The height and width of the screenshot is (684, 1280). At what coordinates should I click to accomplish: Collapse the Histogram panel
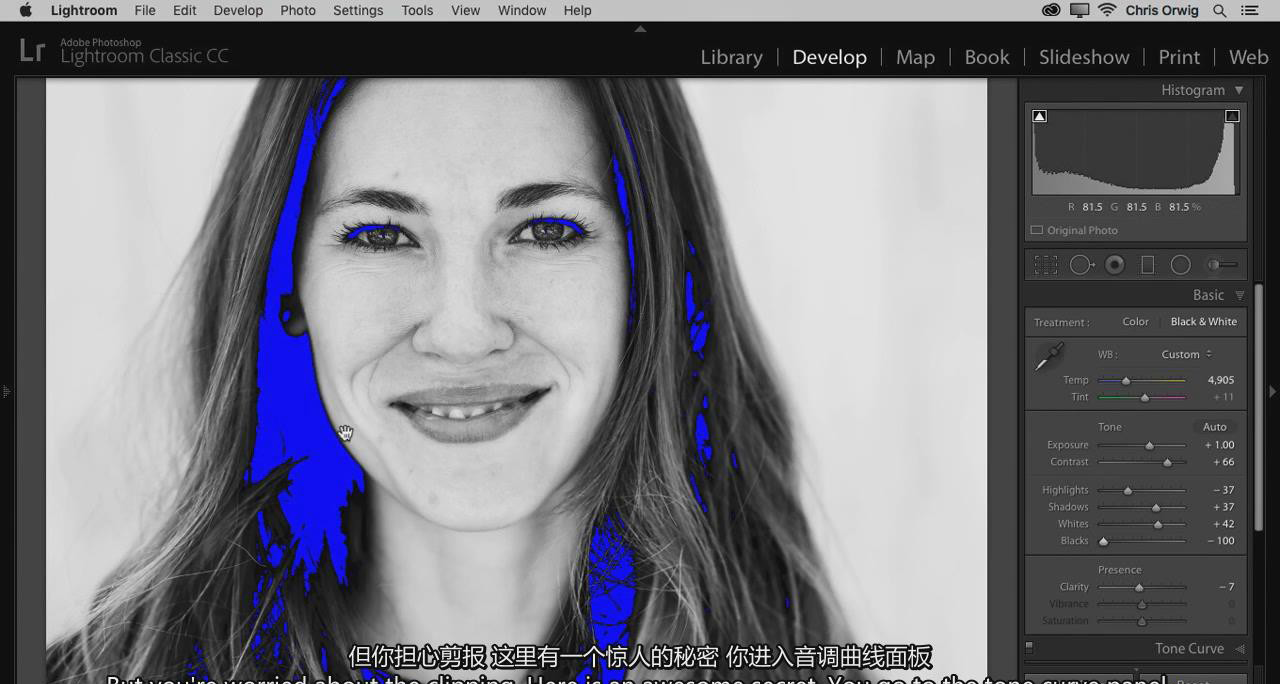[1239, 90]
